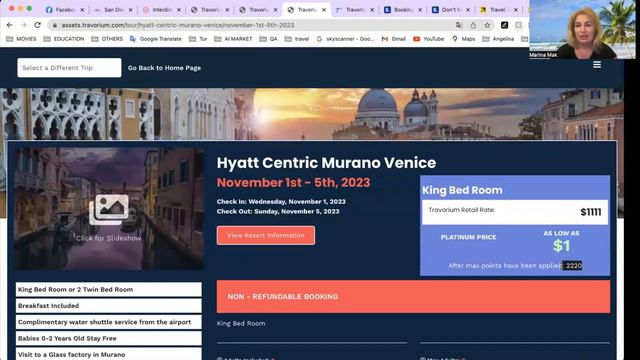640x360 pixels.
Task: Click the highlighted 2220 points value
Action: [572, 266]
